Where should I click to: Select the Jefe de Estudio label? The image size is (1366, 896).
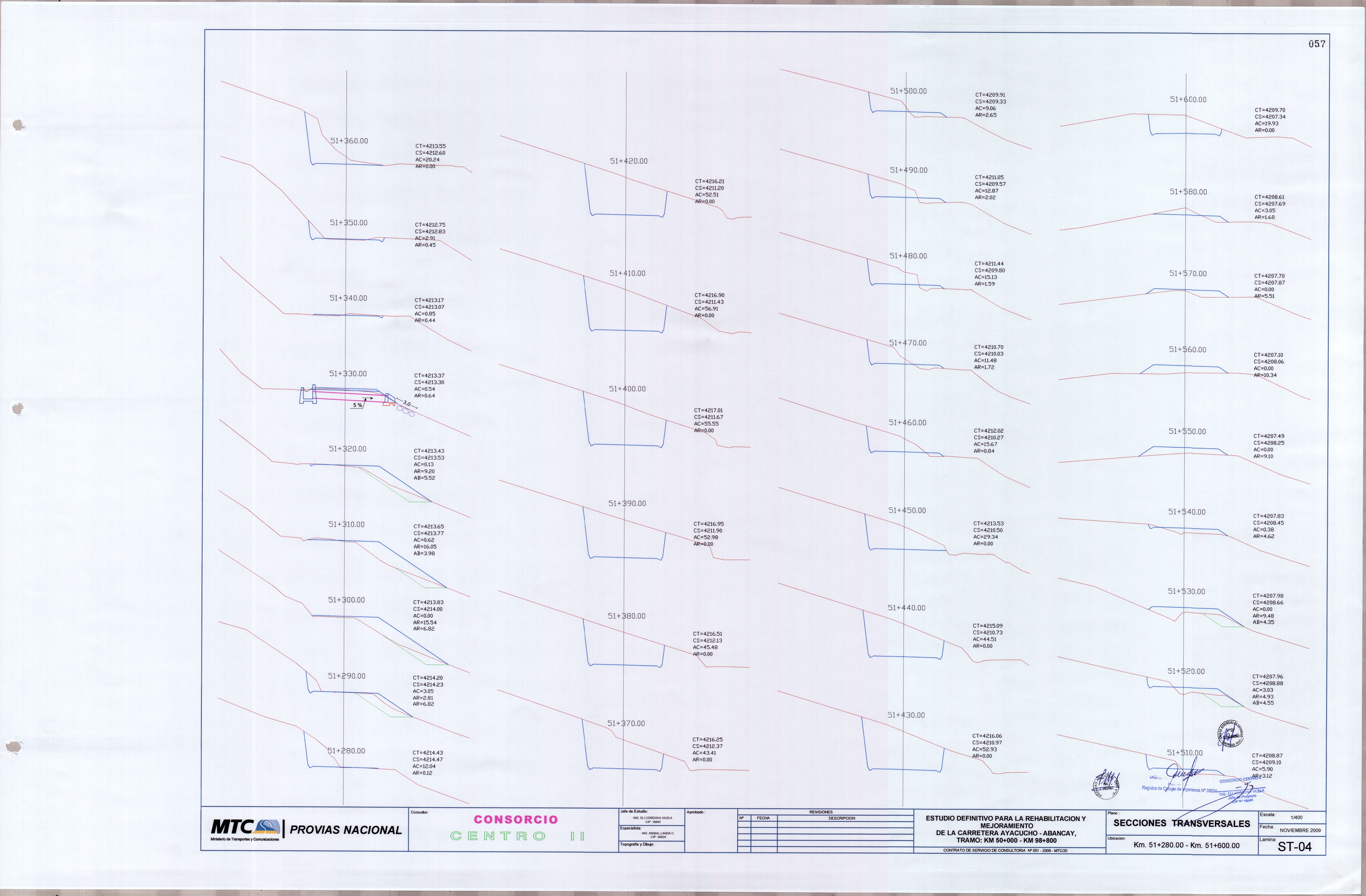pyautogui.click(x=634, y=812)
